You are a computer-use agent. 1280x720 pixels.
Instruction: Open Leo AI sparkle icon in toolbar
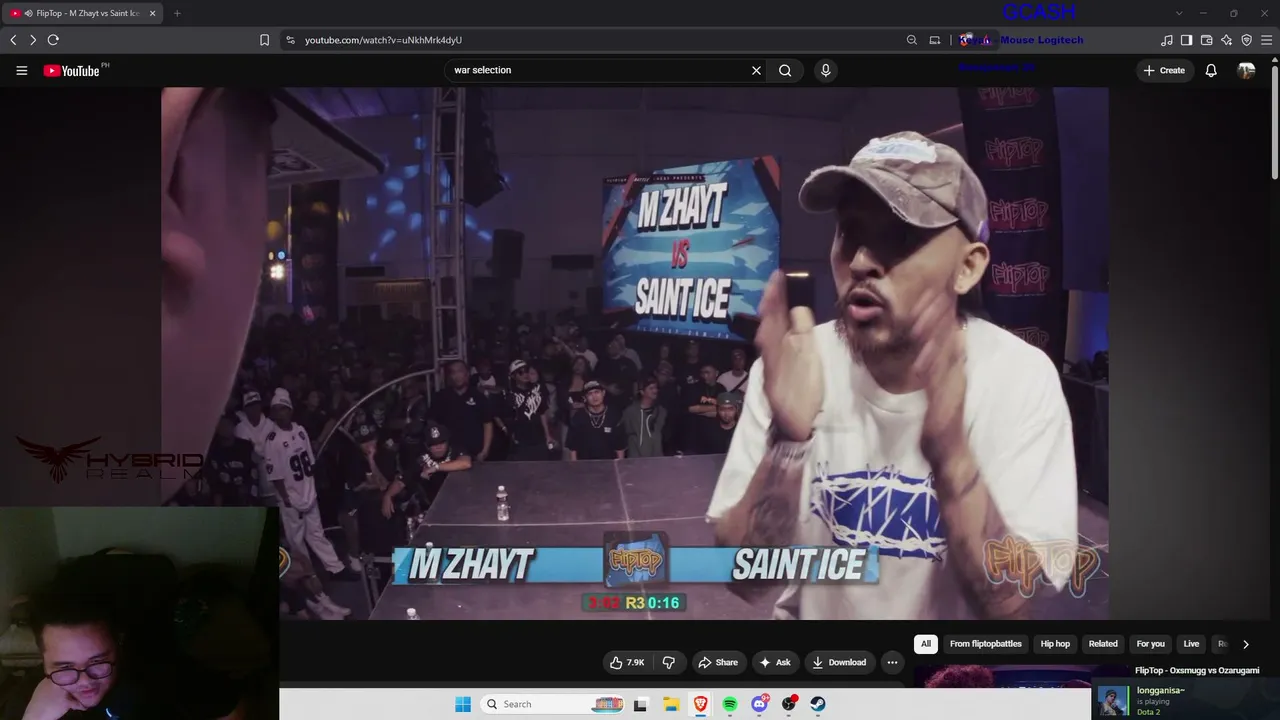[x=1227, y=40]
